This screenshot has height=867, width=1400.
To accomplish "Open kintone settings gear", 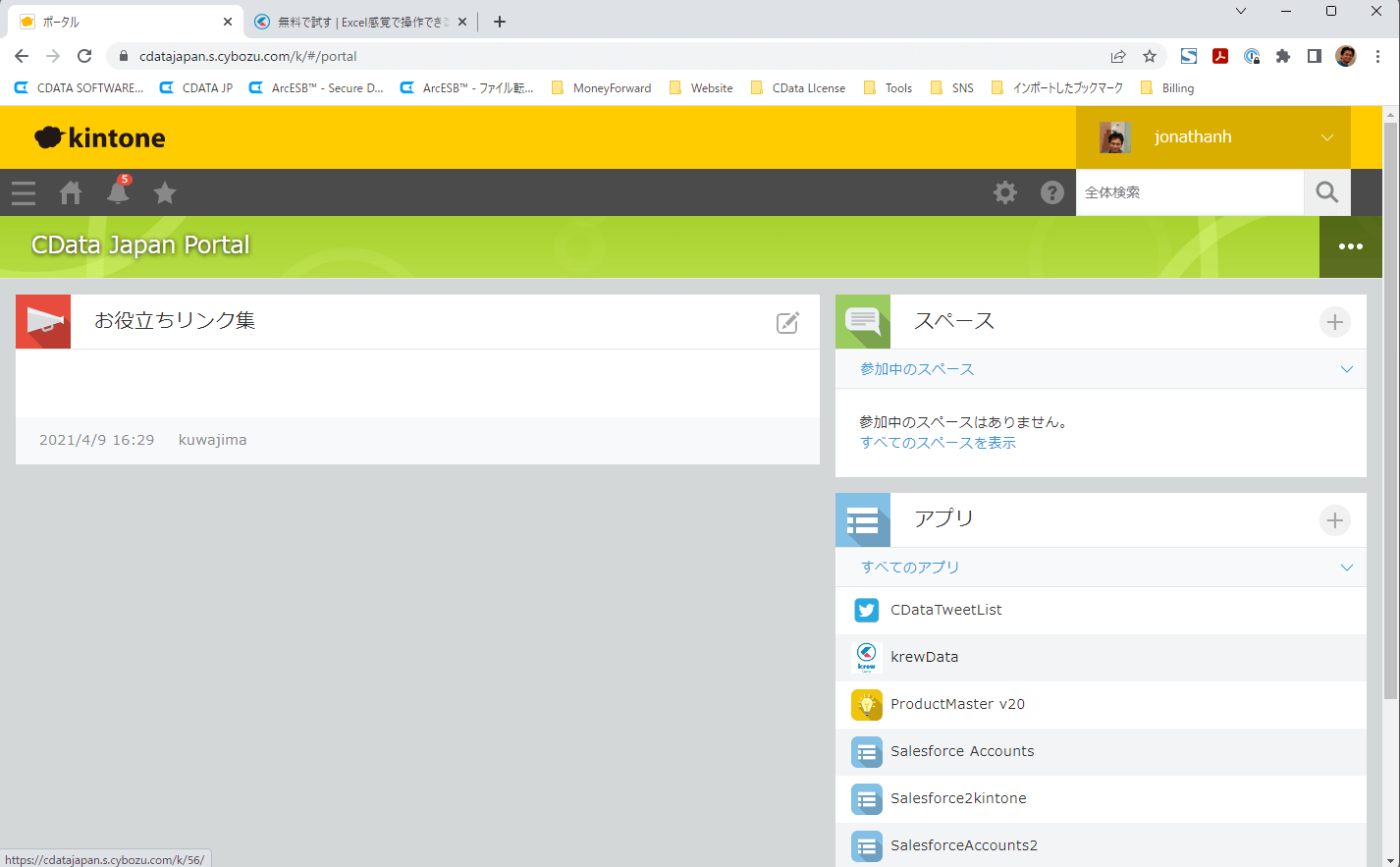I will pos(1005,192).
